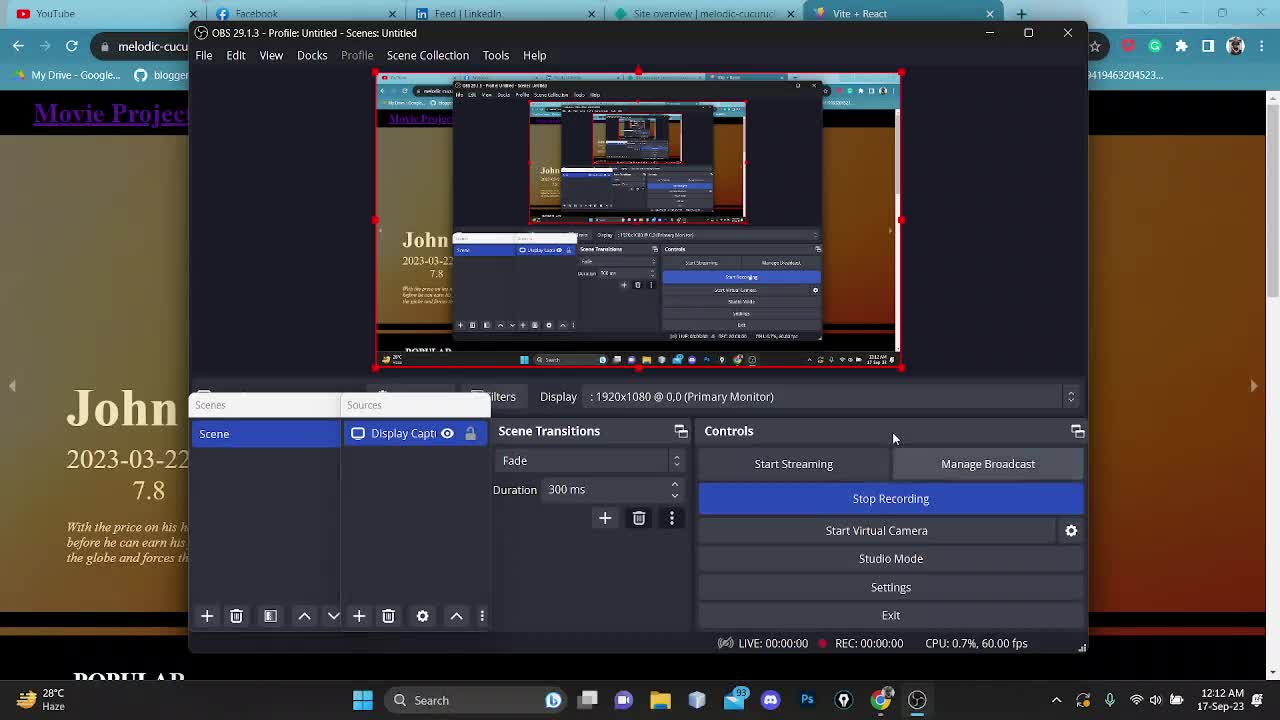Remove selected scene with trash icon
This screenshot has width=1280, height=720.
point(236,616)
